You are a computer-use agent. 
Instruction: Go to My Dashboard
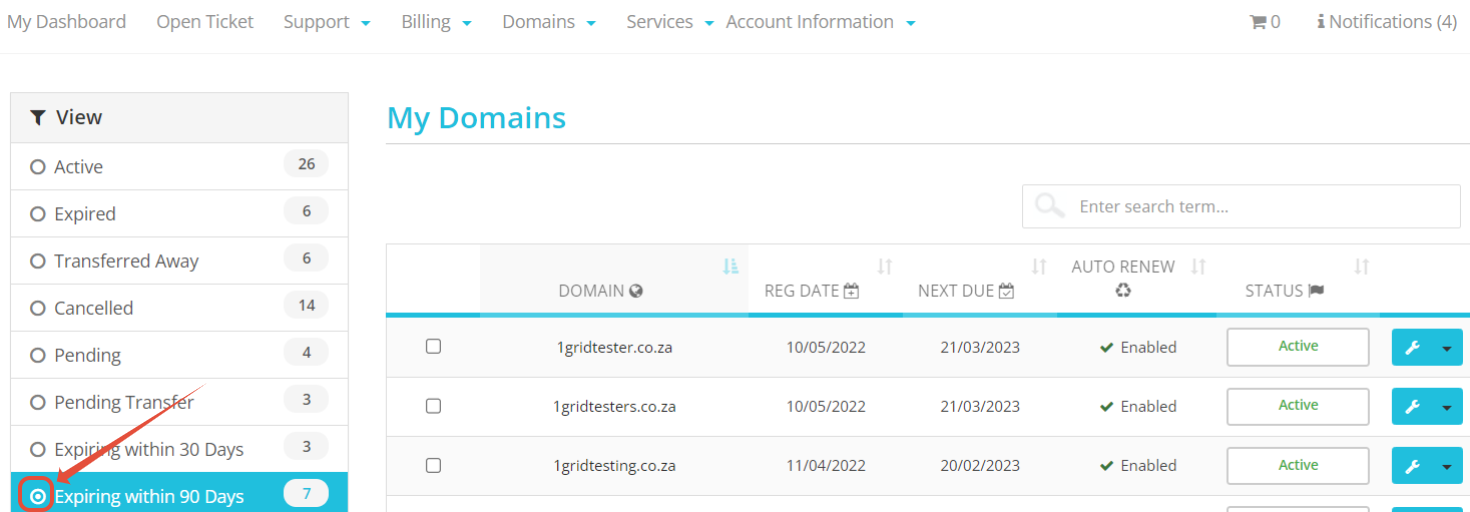pos(67,22)
